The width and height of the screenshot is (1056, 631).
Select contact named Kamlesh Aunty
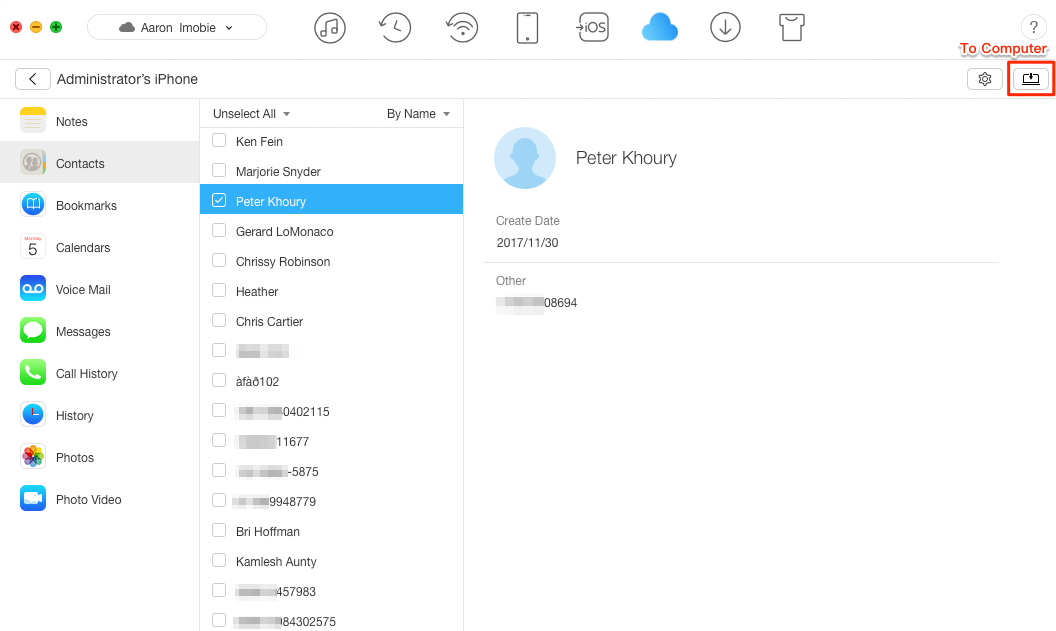tap(331, 561)
